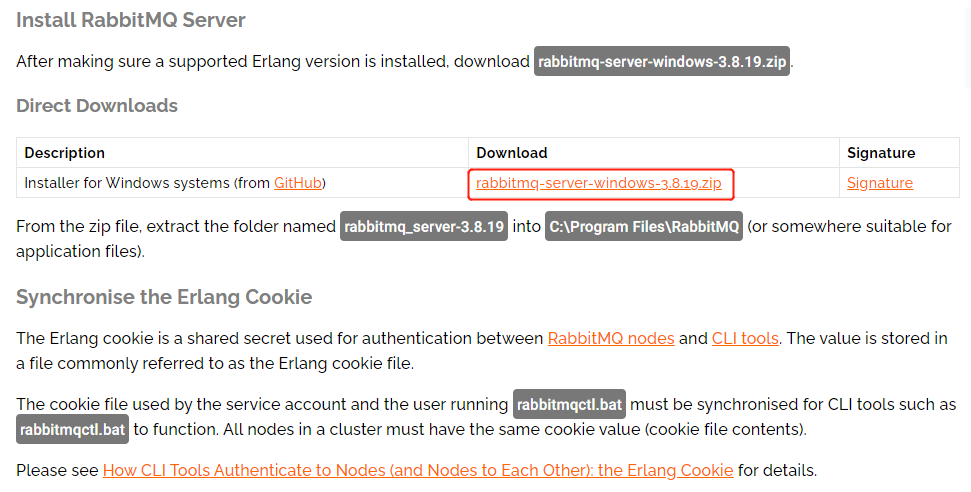Click the Synchronise the Erlang Cookie heading
Image resolution: width=971 pixels, height=492 pixels.
(x=164, y=297)
